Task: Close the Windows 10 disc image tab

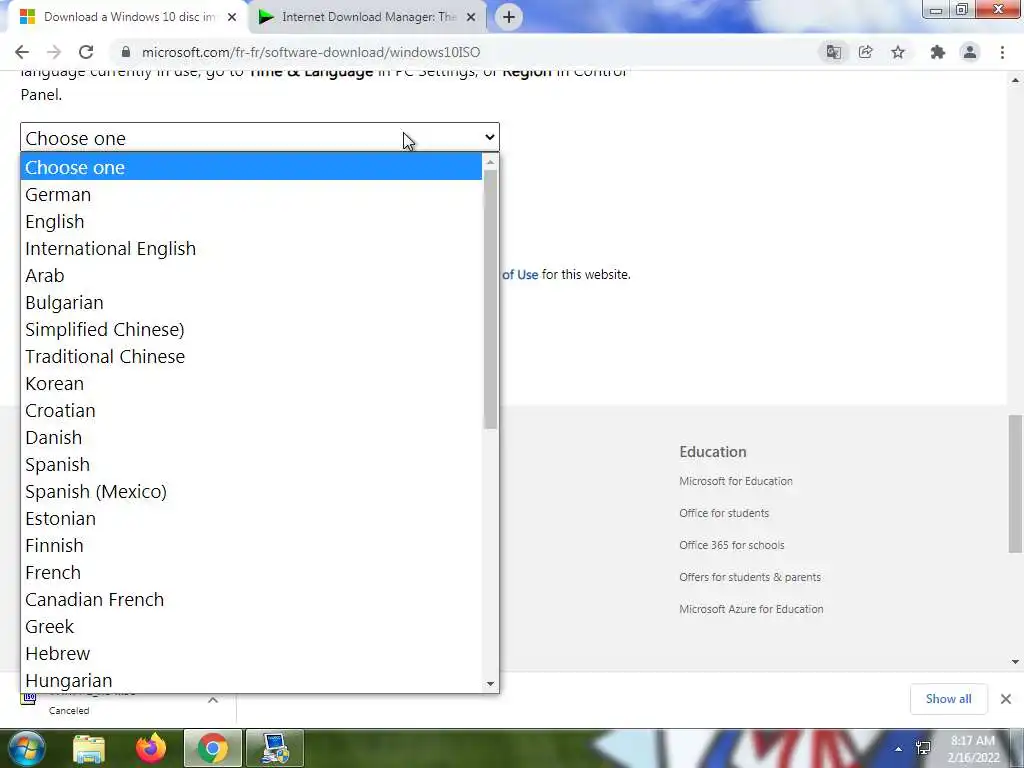Action: pos(232,18)
